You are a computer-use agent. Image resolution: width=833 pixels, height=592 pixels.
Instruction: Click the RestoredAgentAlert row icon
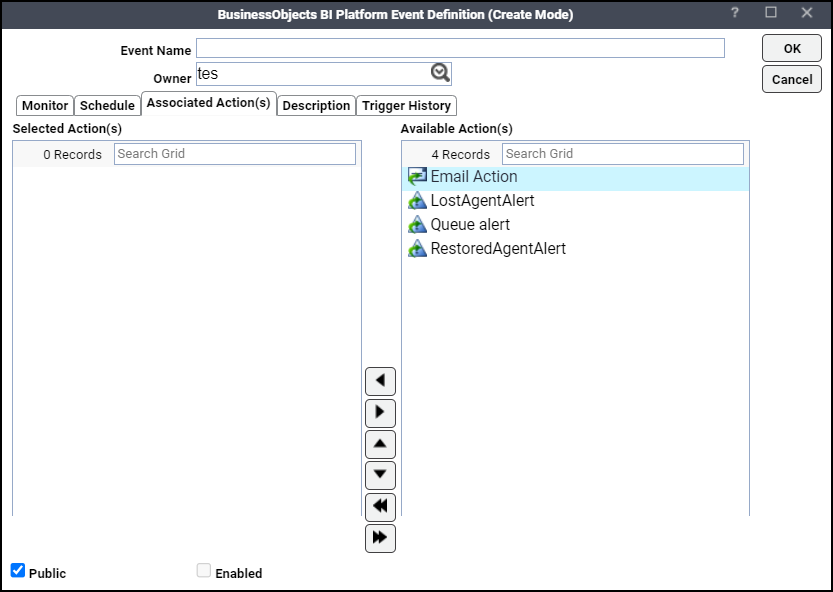[417, 249]
